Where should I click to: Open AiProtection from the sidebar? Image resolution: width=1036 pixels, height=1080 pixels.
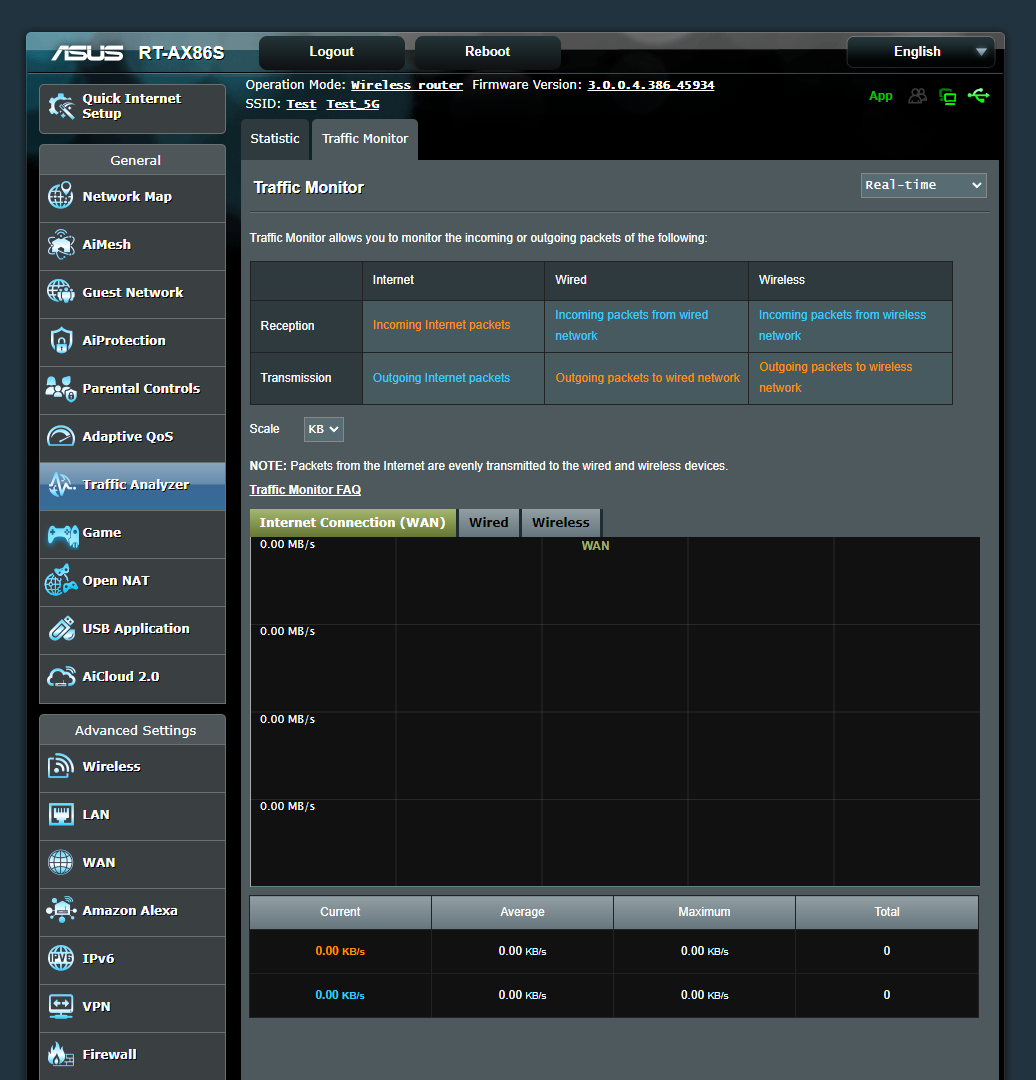[x=60, y=341]
